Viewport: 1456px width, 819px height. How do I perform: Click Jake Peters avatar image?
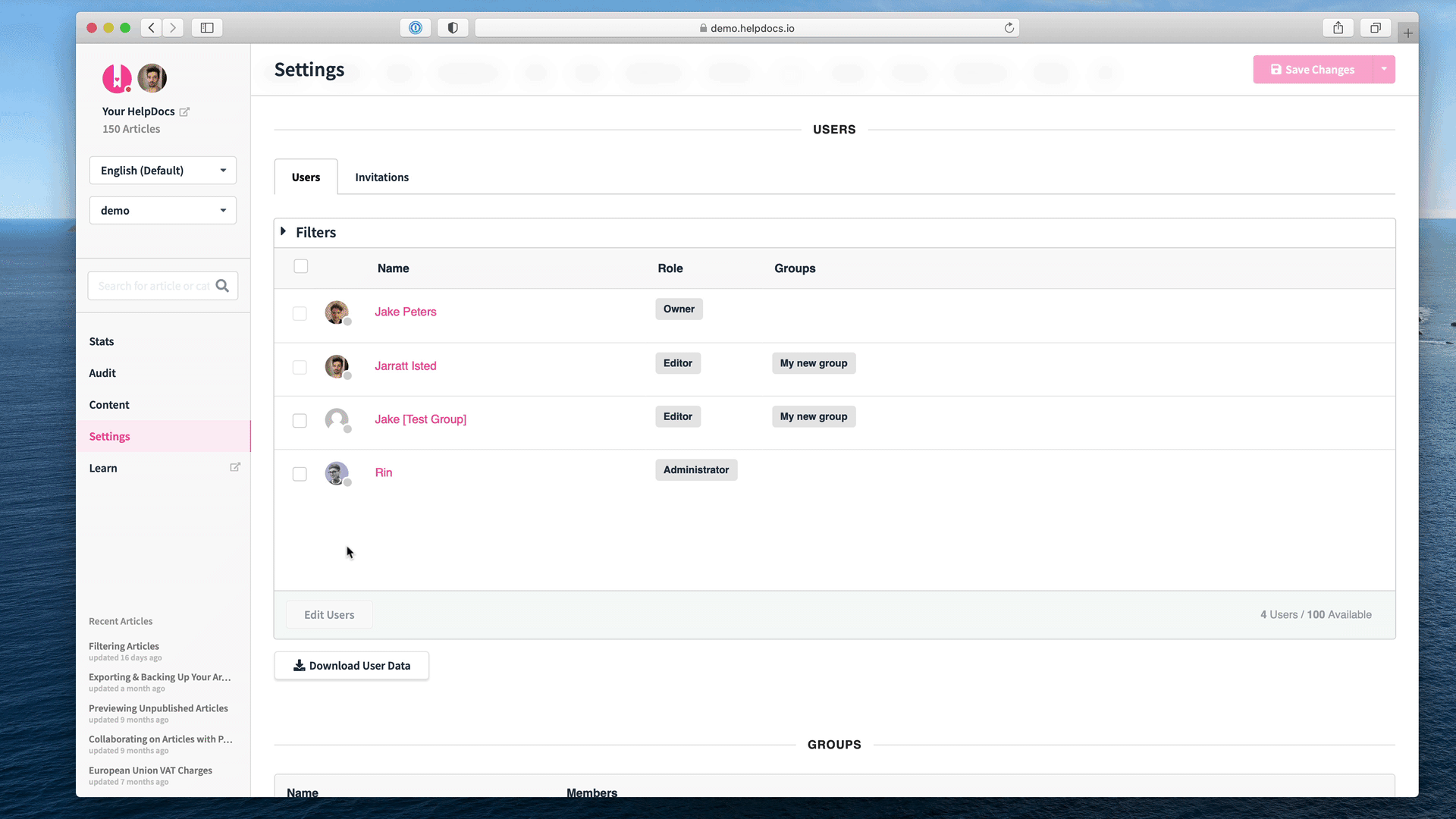(337, 312)
